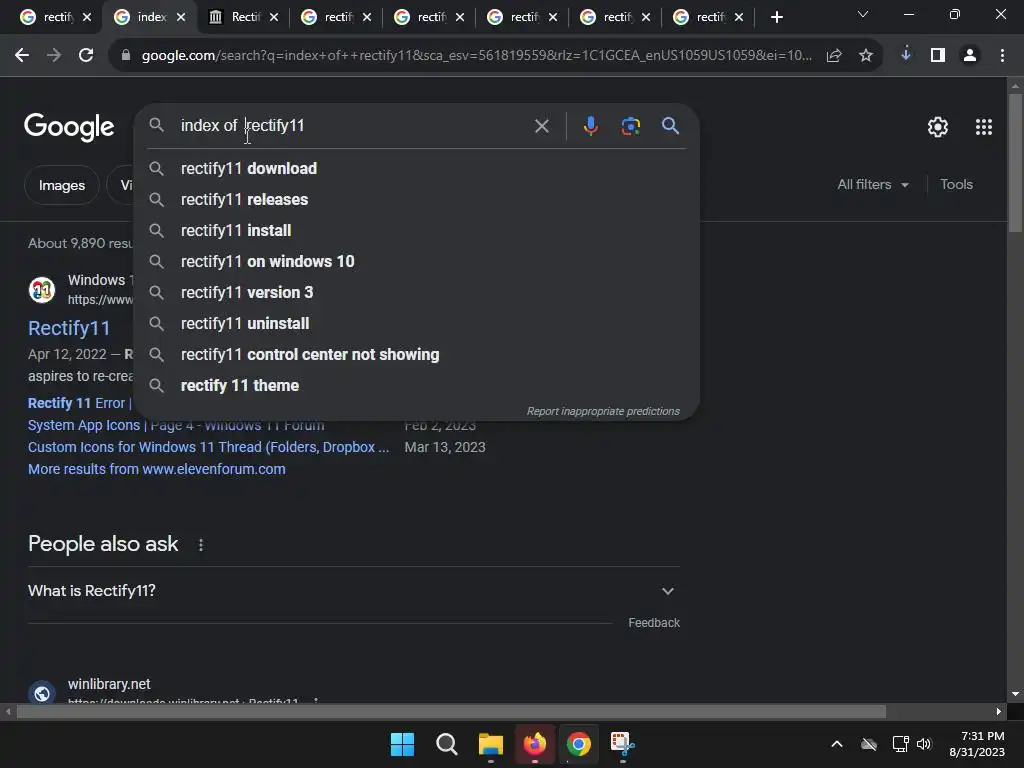Clear the search box with X icon

[x=541, y=126]
